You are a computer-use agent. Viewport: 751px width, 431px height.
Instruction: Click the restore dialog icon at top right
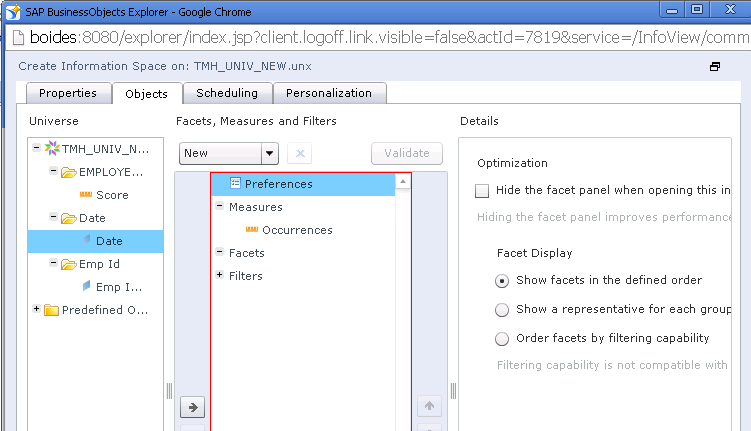tap(715, 67)
